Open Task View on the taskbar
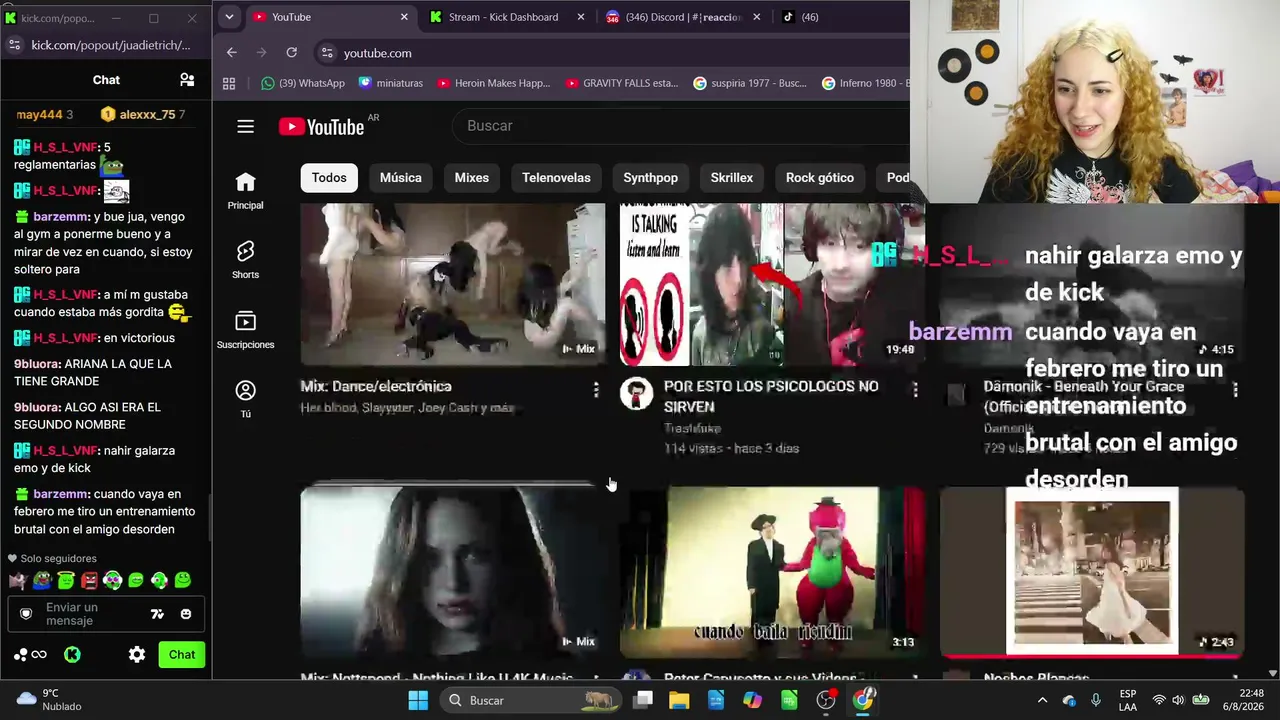The width and height of the screenshot is (1280, 720). click(x=643, y=700)
